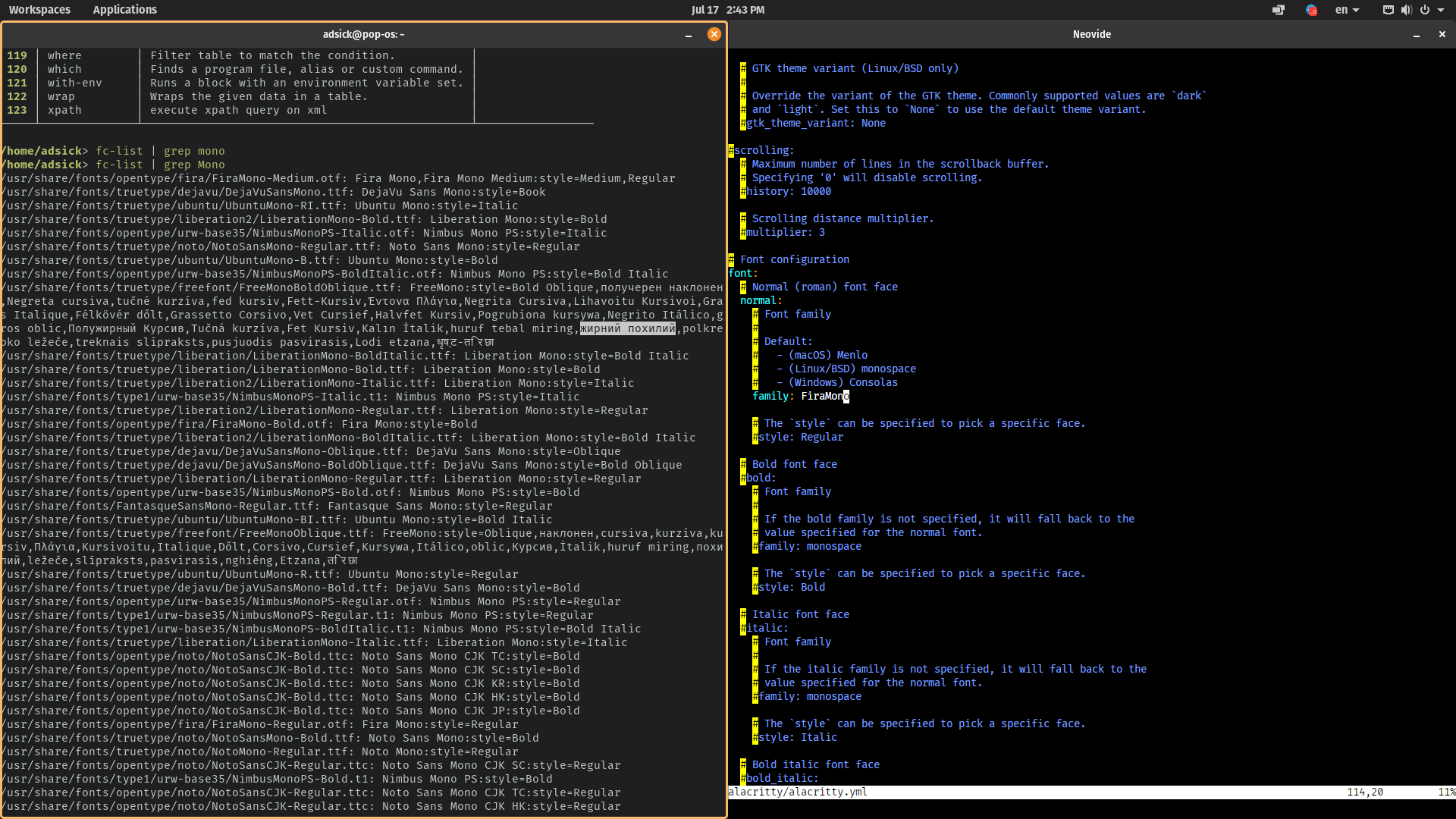Image resolution: width=1456 pixels, height=819 pixels.
Task: Click the 'xpath' row in terminal table
Action: pos(240,110)
